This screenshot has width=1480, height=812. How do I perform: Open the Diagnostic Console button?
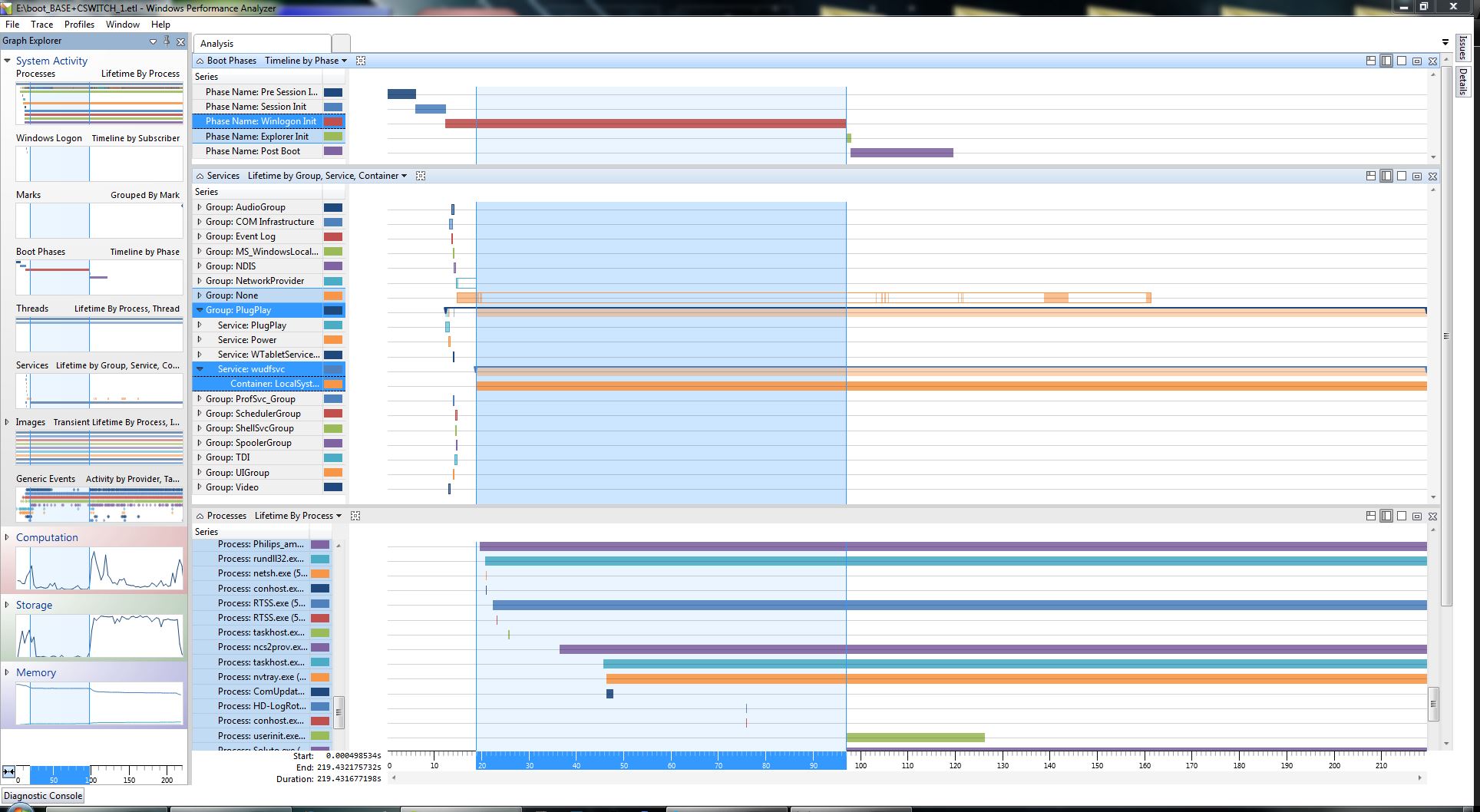click(43, 796)
